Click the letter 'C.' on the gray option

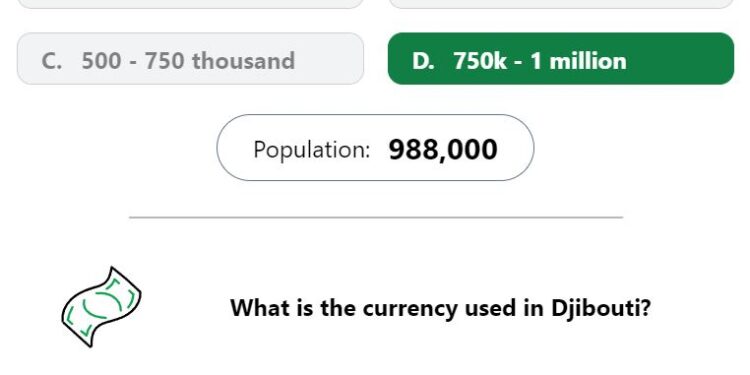click(52, 61)
